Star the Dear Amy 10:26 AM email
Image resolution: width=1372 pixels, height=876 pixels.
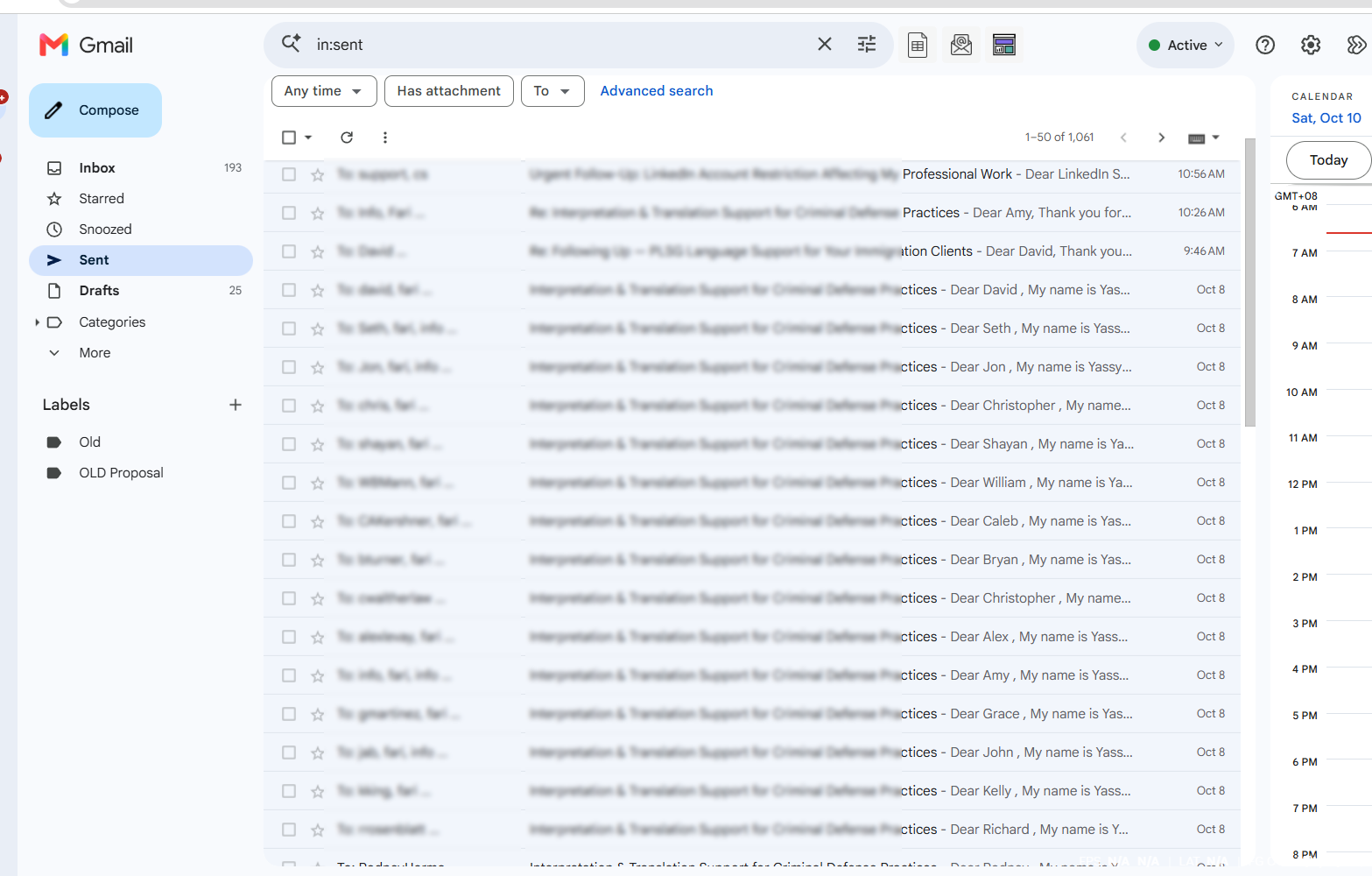(318, 213)
